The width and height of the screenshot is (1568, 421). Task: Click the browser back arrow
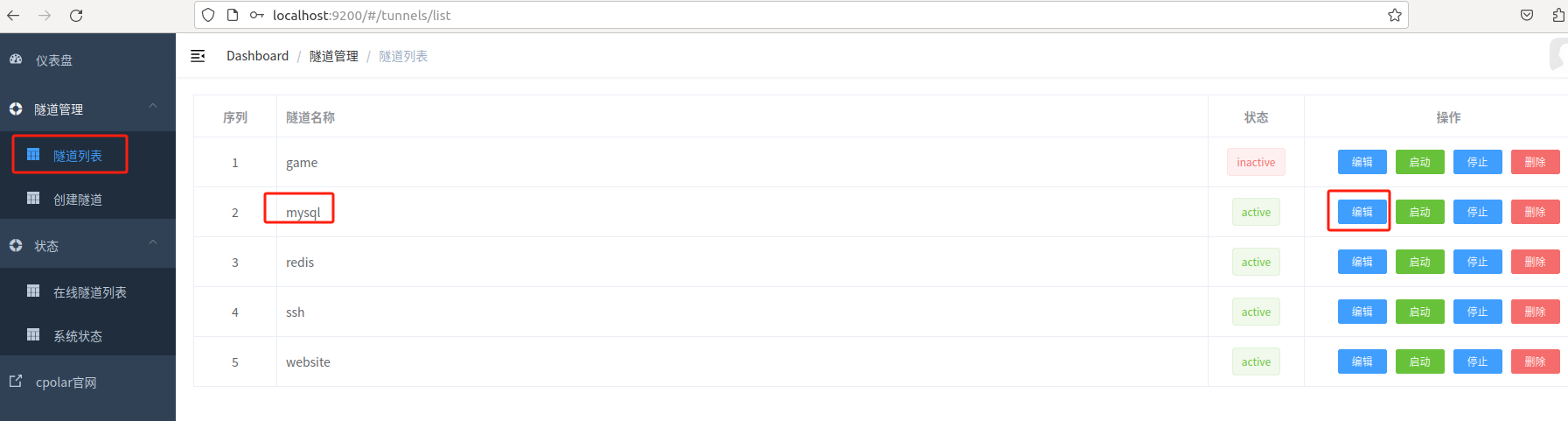pyautogui.click(x=13, y=15)
